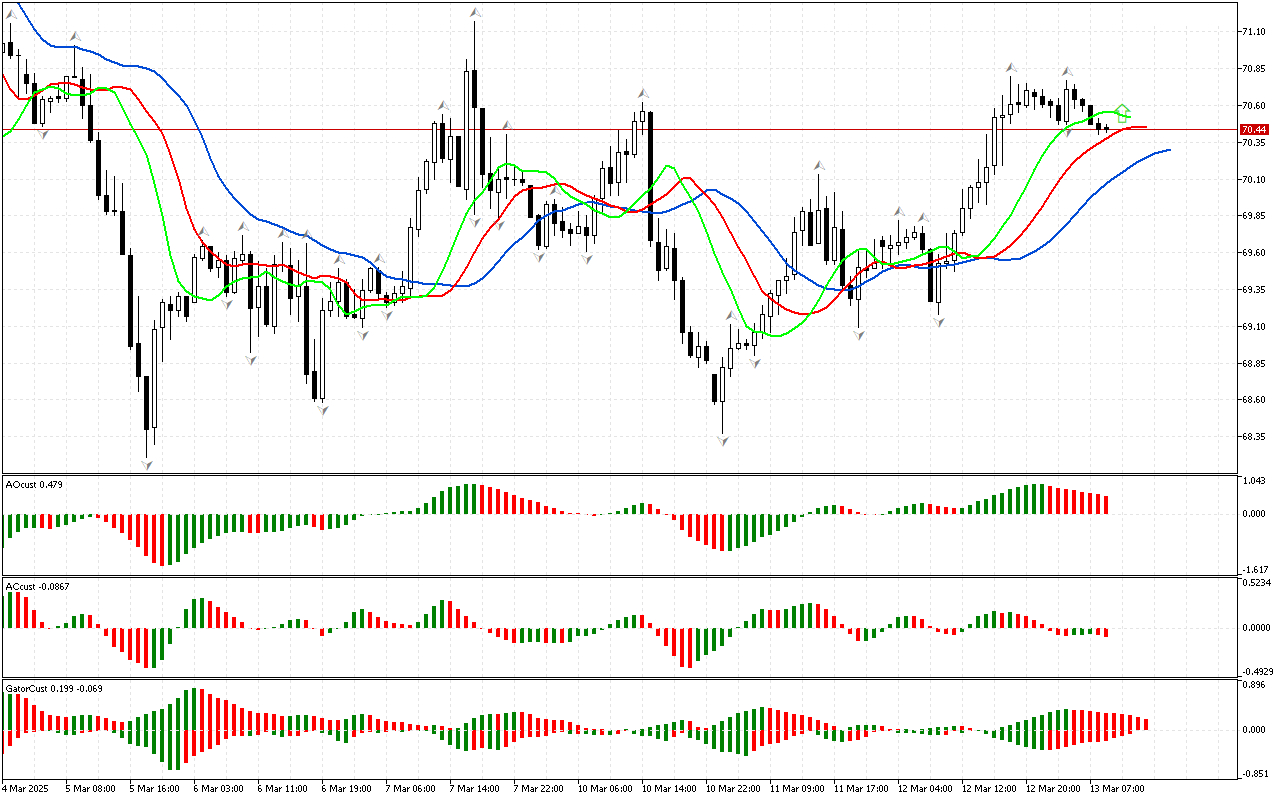Click the 10 Mar 22:00 time label

point(735,789)
